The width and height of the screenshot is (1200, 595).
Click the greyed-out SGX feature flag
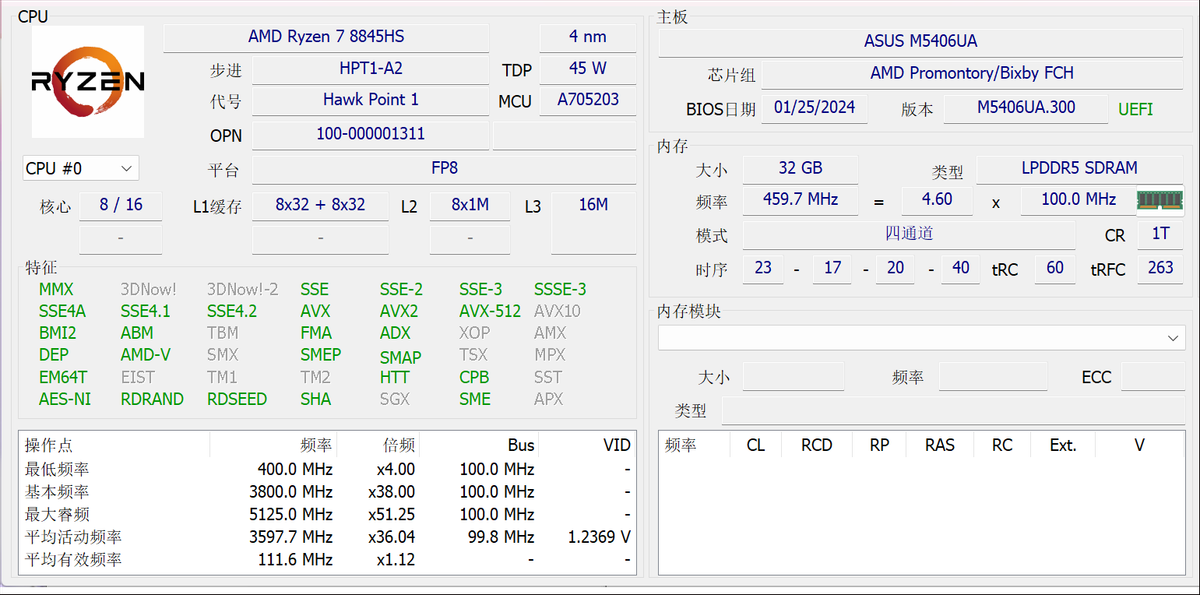click(395, 399)
